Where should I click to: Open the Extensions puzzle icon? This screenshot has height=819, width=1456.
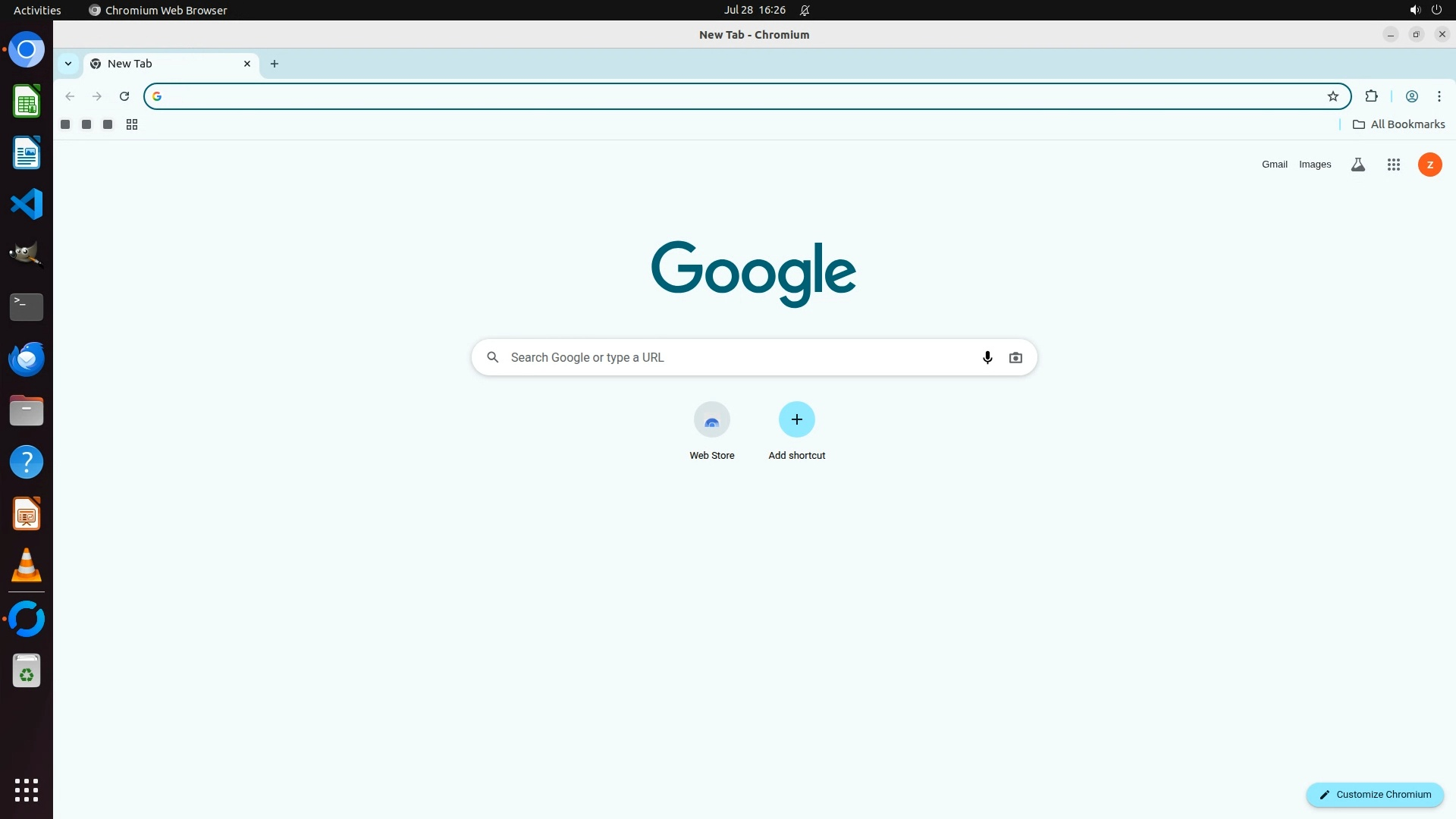1371,96
